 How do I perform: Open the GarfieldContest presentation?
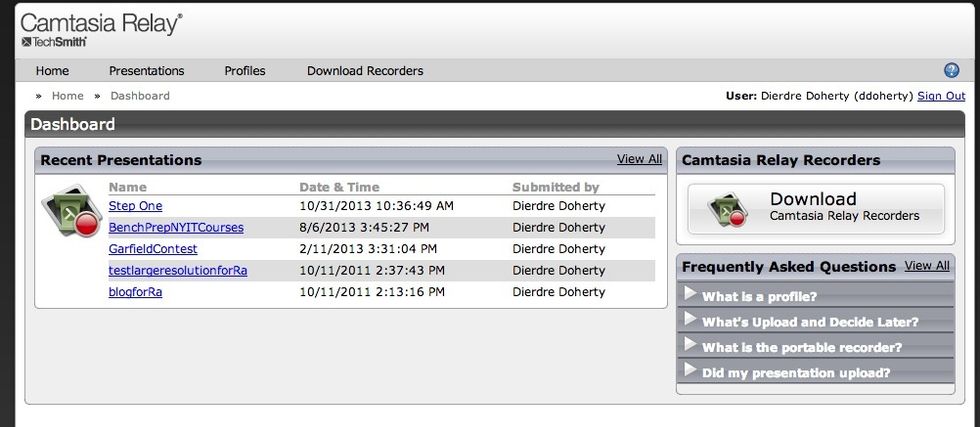[153, 249]
